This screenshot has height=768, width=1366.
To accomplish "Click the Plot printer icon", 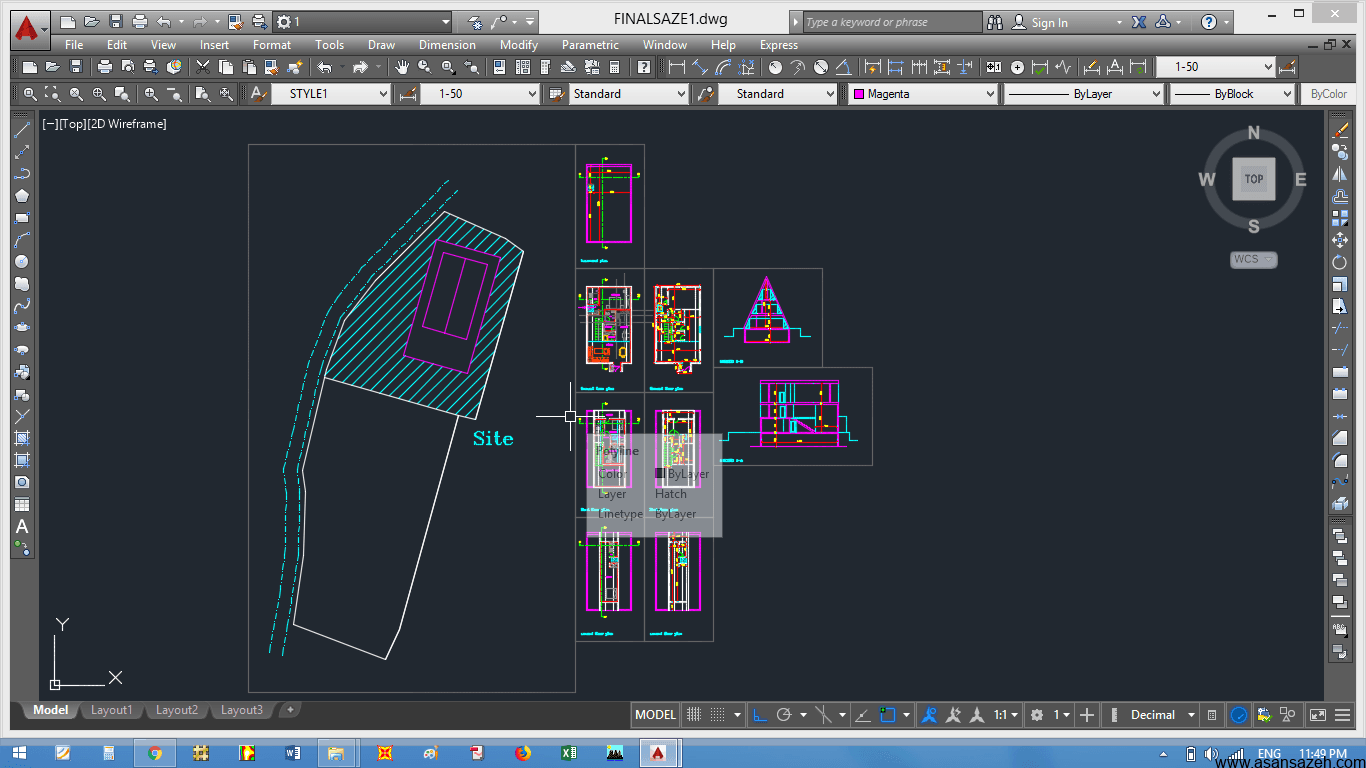I will (x=105, y=67).
